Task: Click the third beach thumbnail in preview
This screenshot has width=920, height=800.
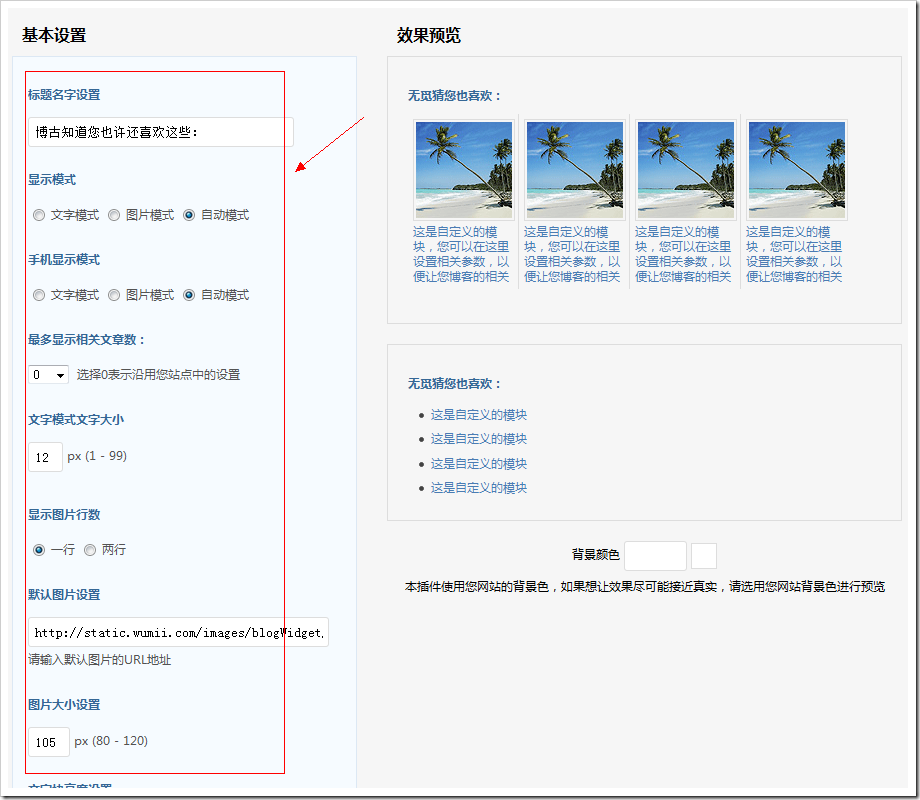Action: (x=686, y=170)
